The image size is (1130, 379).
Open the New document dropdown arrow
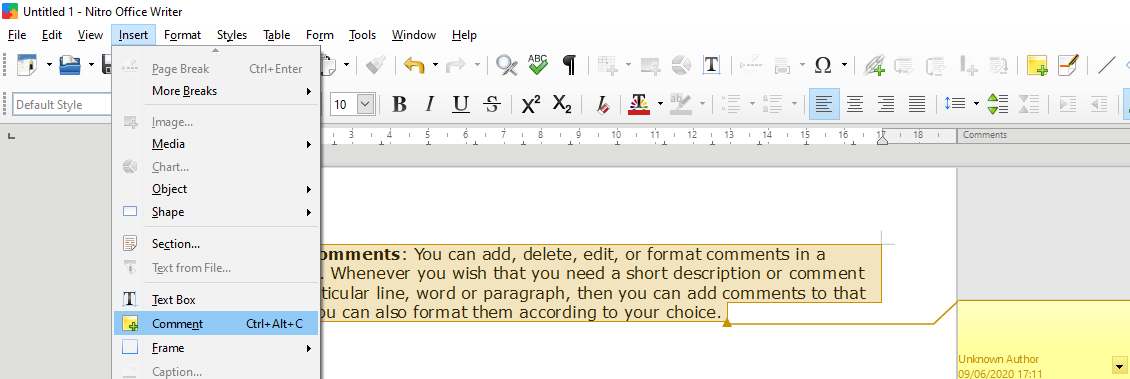click(x=49, y=66)
